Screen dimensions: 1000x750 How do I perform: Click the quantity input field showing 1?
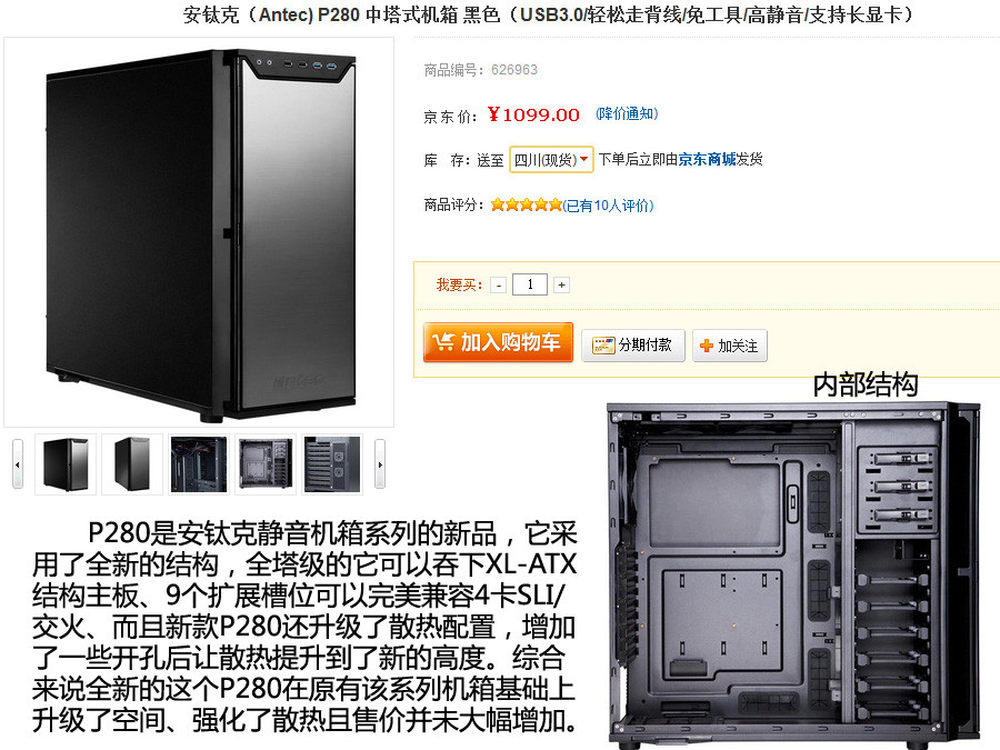click(530, 284)
